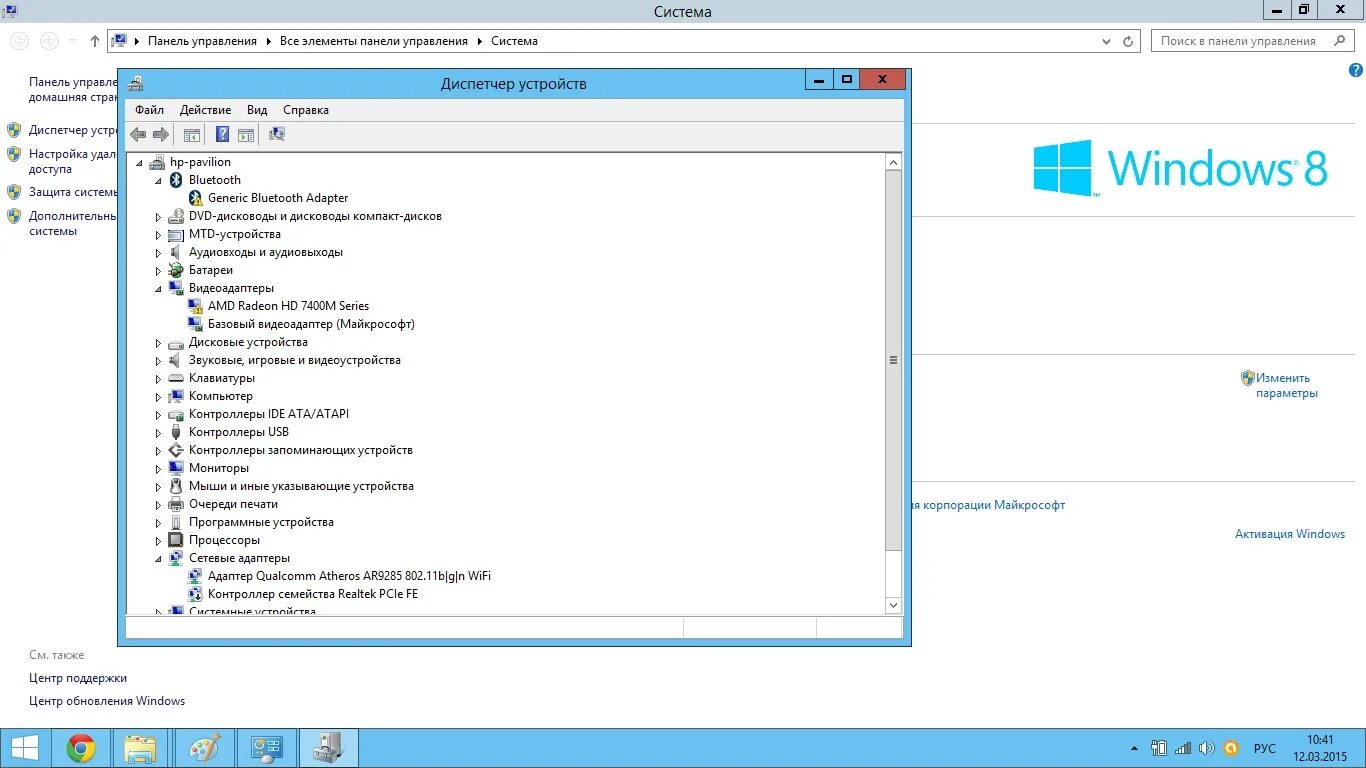Show hidden tray icons arrow
Viewport: 1366px width, 768px height.
[1134, 748]
